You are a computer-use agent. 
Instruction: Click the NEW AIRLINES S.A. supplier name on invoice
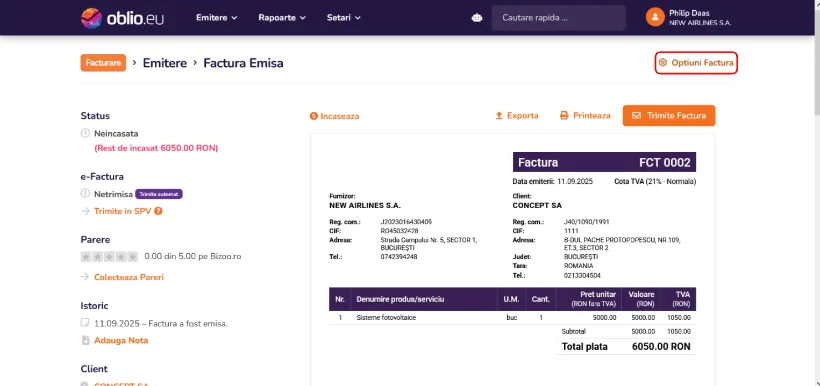click(365, 206)
